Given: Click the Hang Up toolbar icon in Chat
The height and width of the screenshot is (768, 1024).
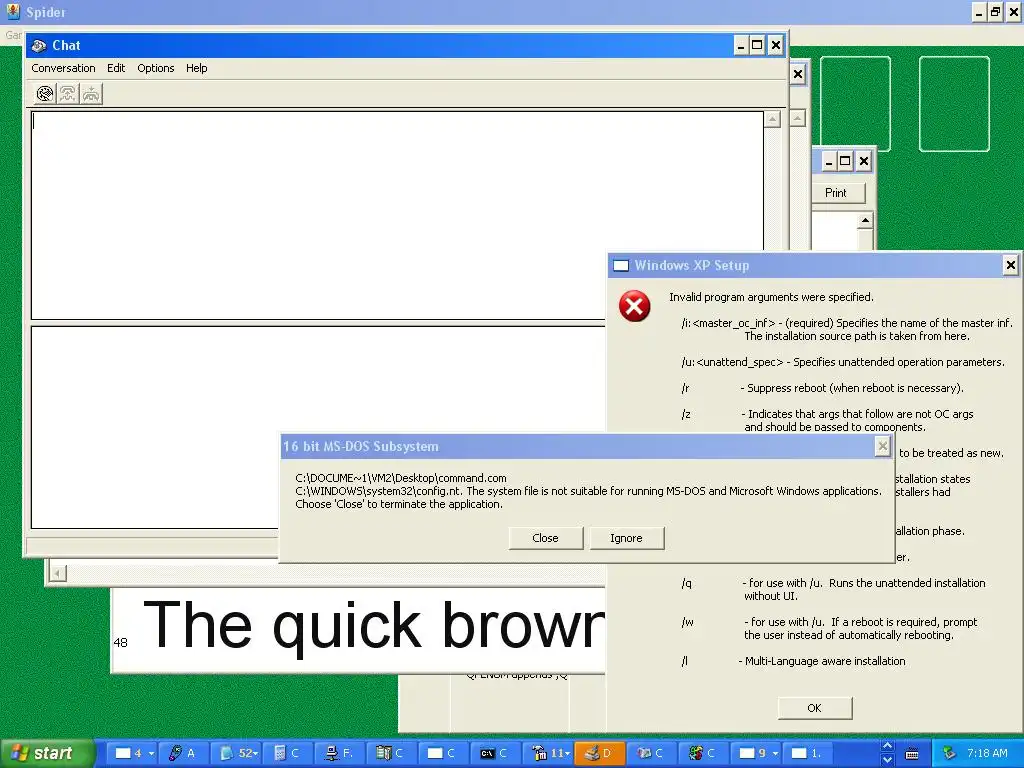Looking at the screenshot, I should point(91,94).
